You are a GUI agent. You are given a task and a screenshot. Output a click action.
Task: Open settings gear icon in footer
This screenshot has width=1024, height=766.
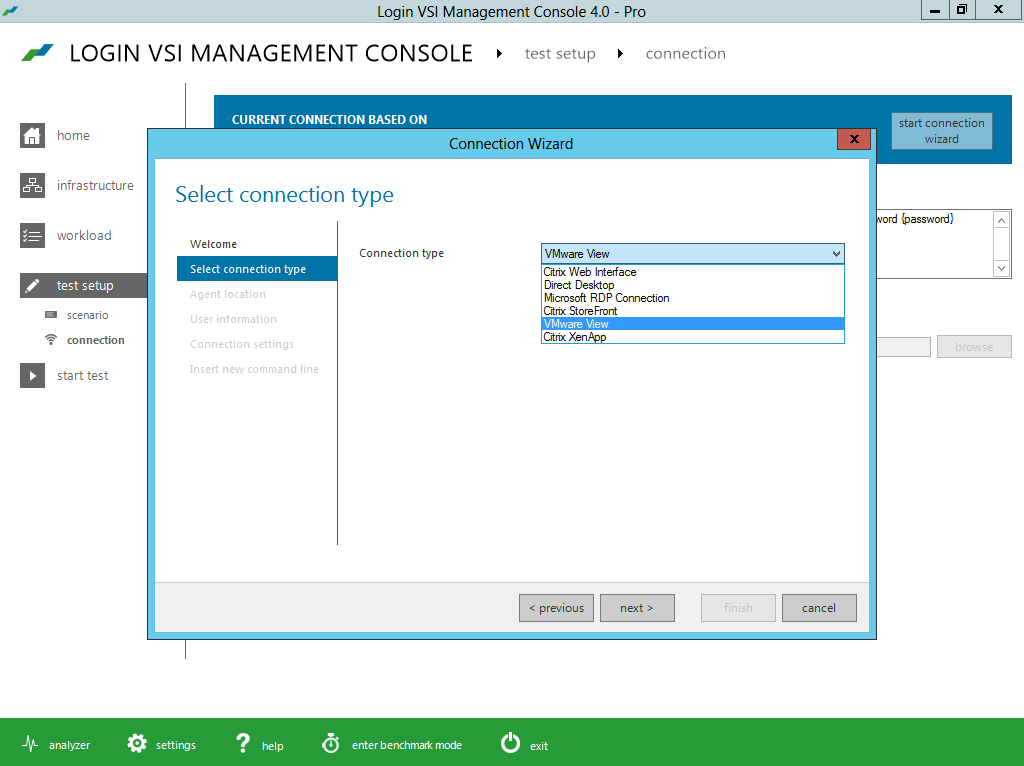(x=137, y=744)
